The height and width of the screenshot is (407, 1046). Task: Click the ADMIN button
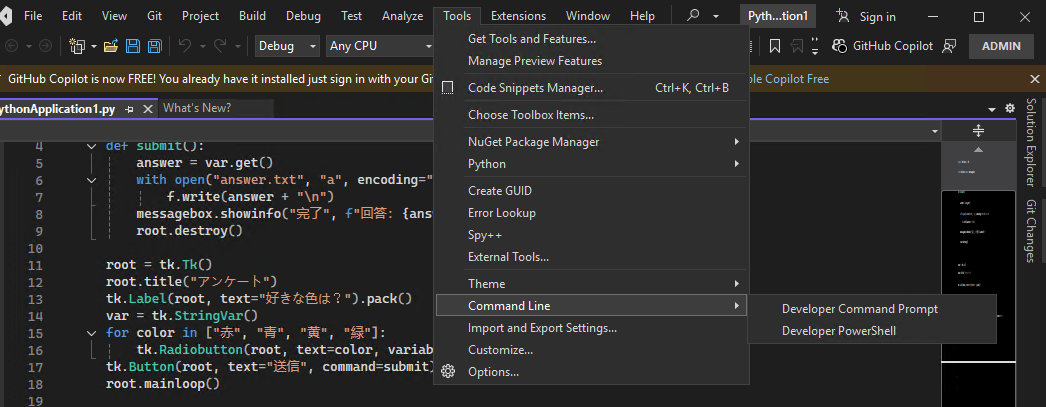pos(1001,46)
